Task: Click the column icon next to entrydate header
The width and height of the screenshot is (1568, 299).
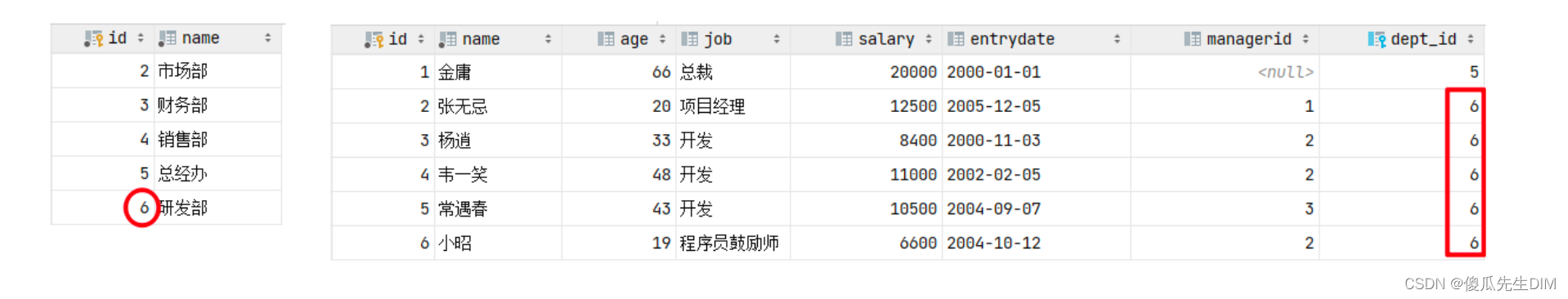Action: tap(956, 39)
